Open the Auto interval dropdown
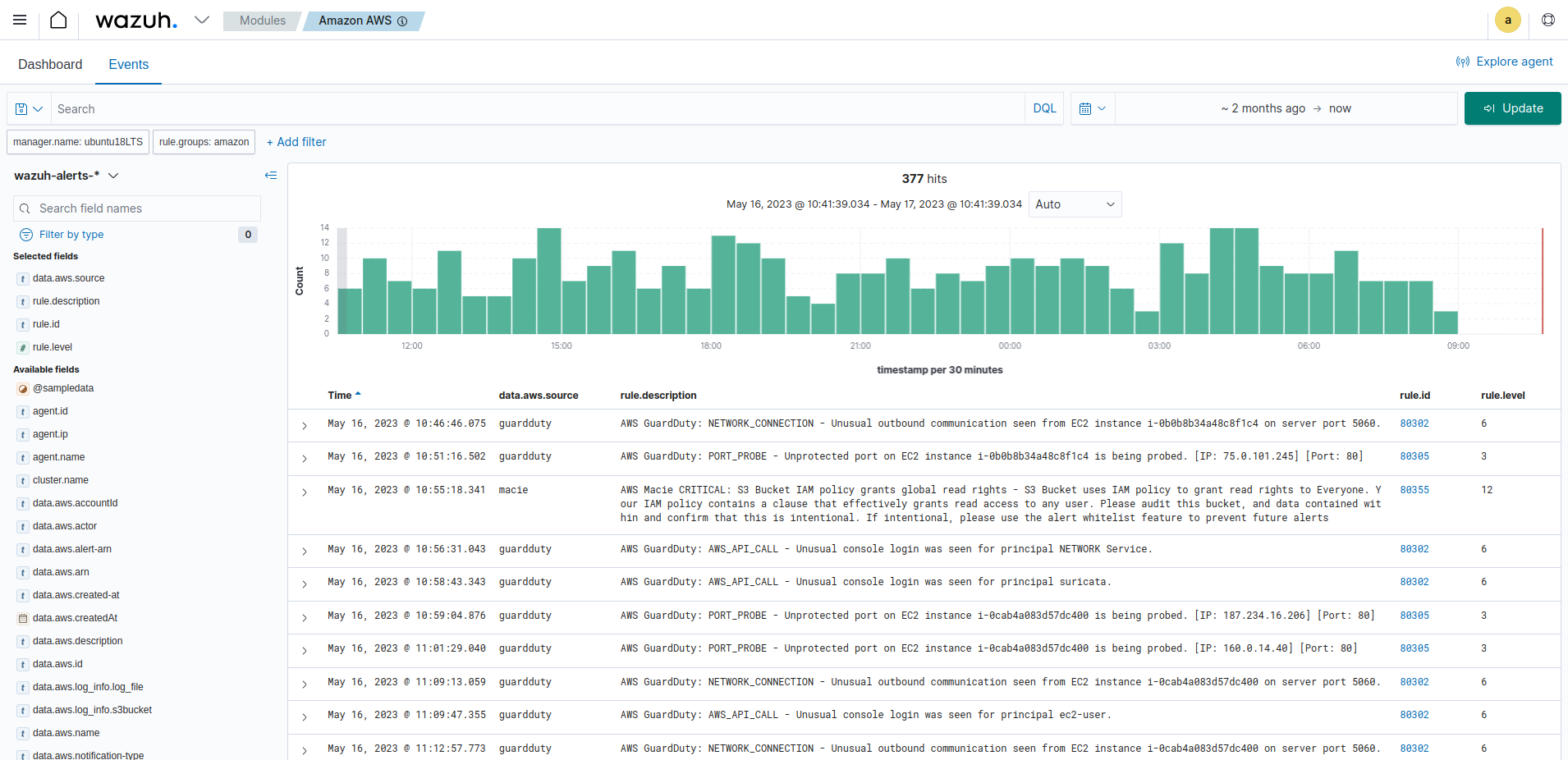 point(1075,204)
